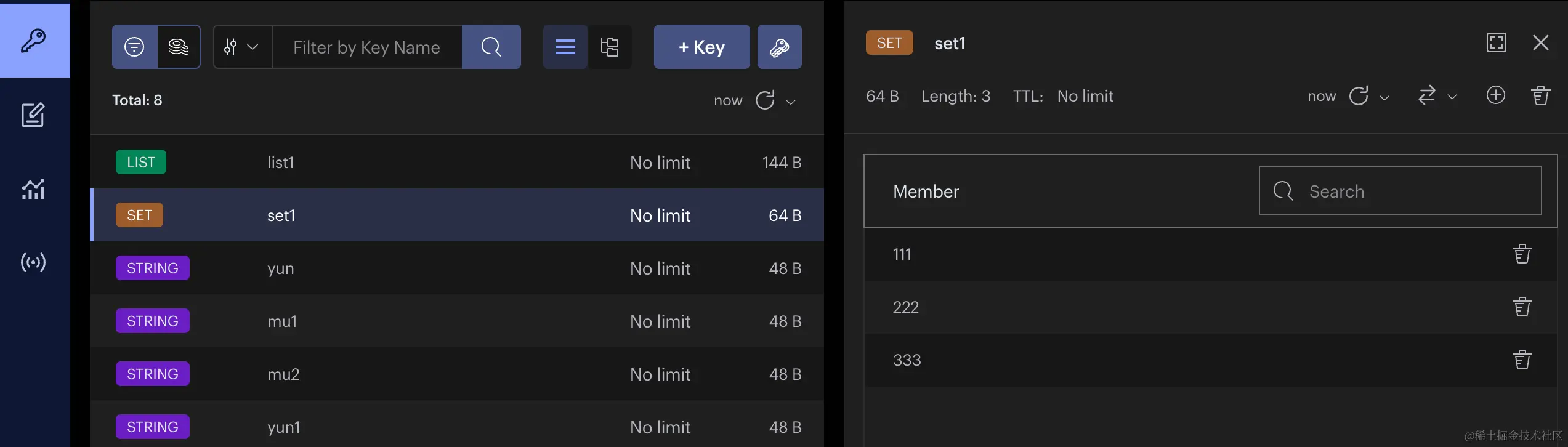Open the Bulk Actions icon beside + Key
1568x447 pixels.
[x=779, y=47]
